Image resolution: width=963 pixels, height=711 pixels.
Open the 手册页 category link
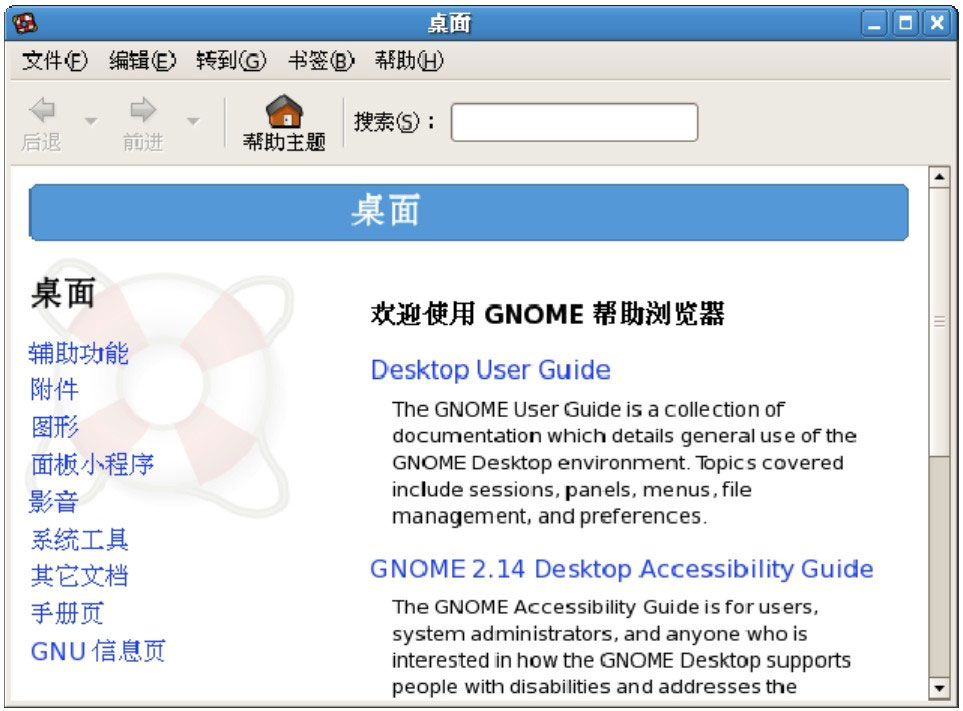[67, 613]
